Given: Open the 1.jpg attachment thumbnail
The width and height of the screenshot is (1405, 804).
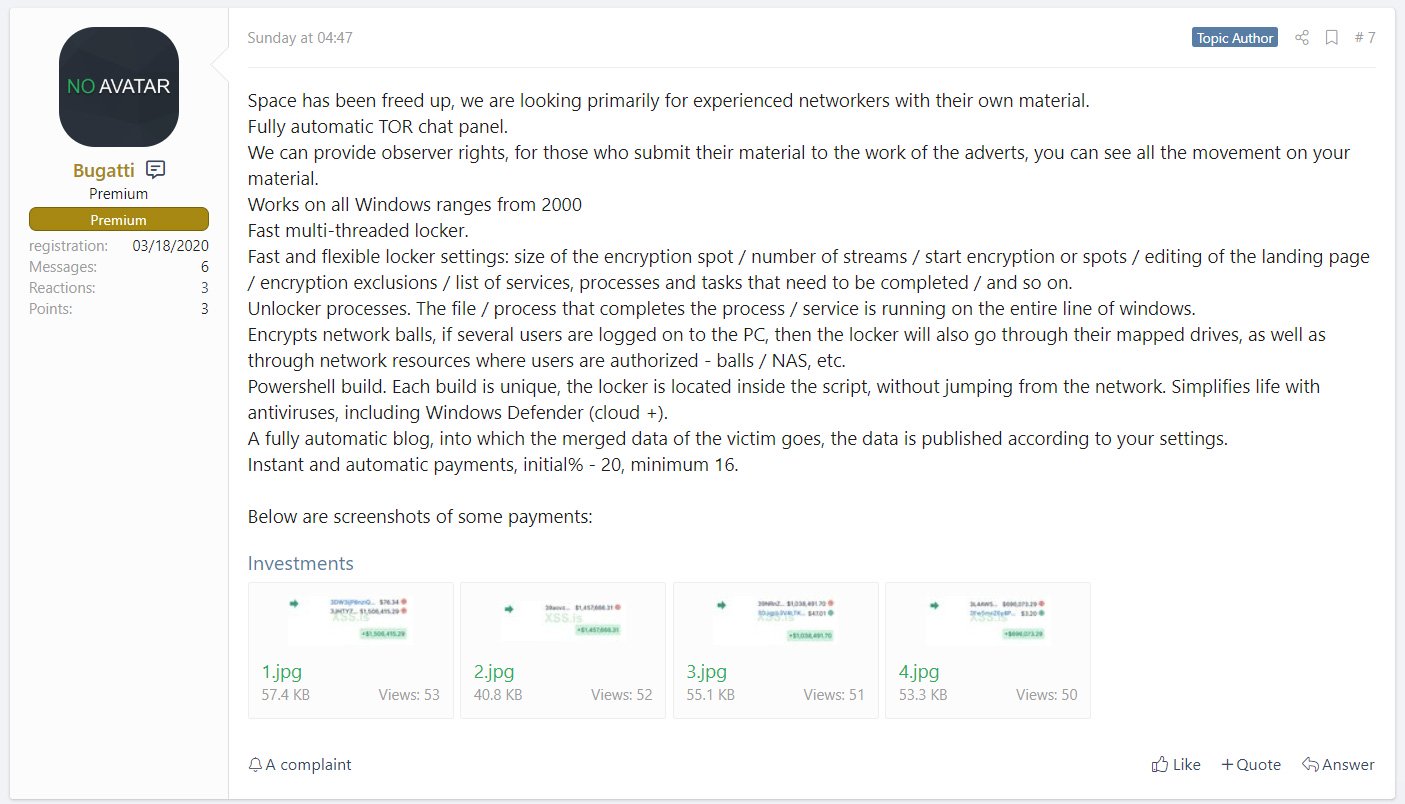Looking at the screenshot, I should pyautogui.click(x=351, y=619).
